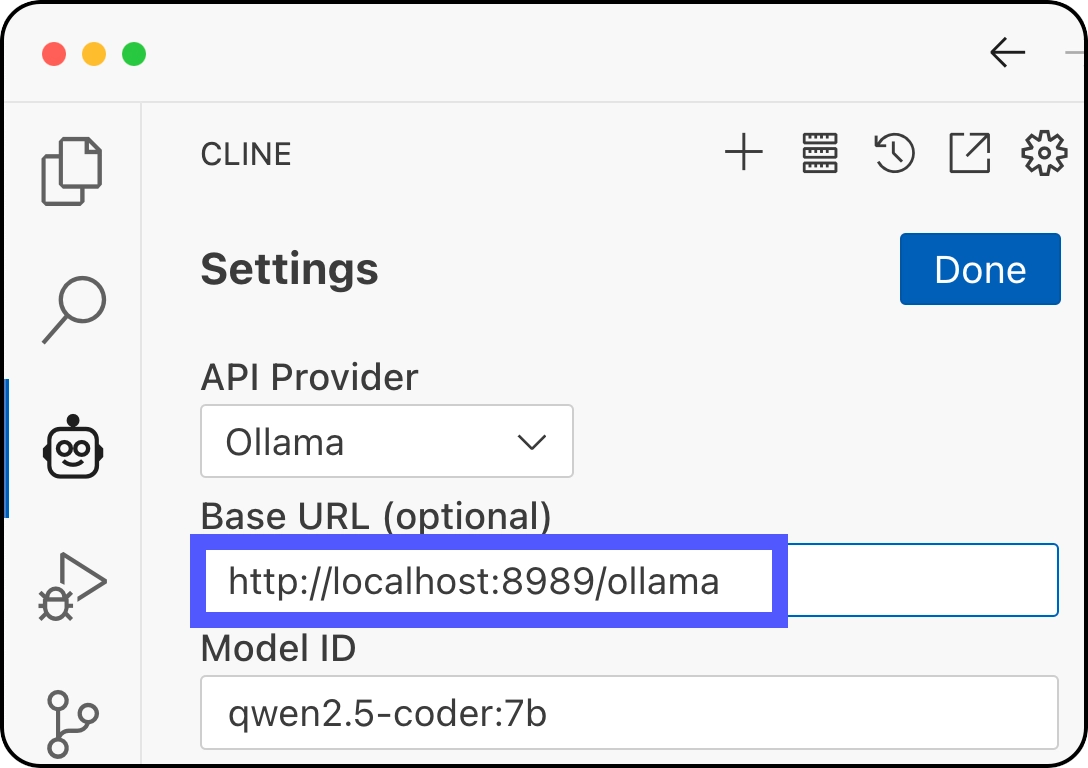Show Cline task history clock icon
The image size is (1088, 768).
click(x=894, y=153)
